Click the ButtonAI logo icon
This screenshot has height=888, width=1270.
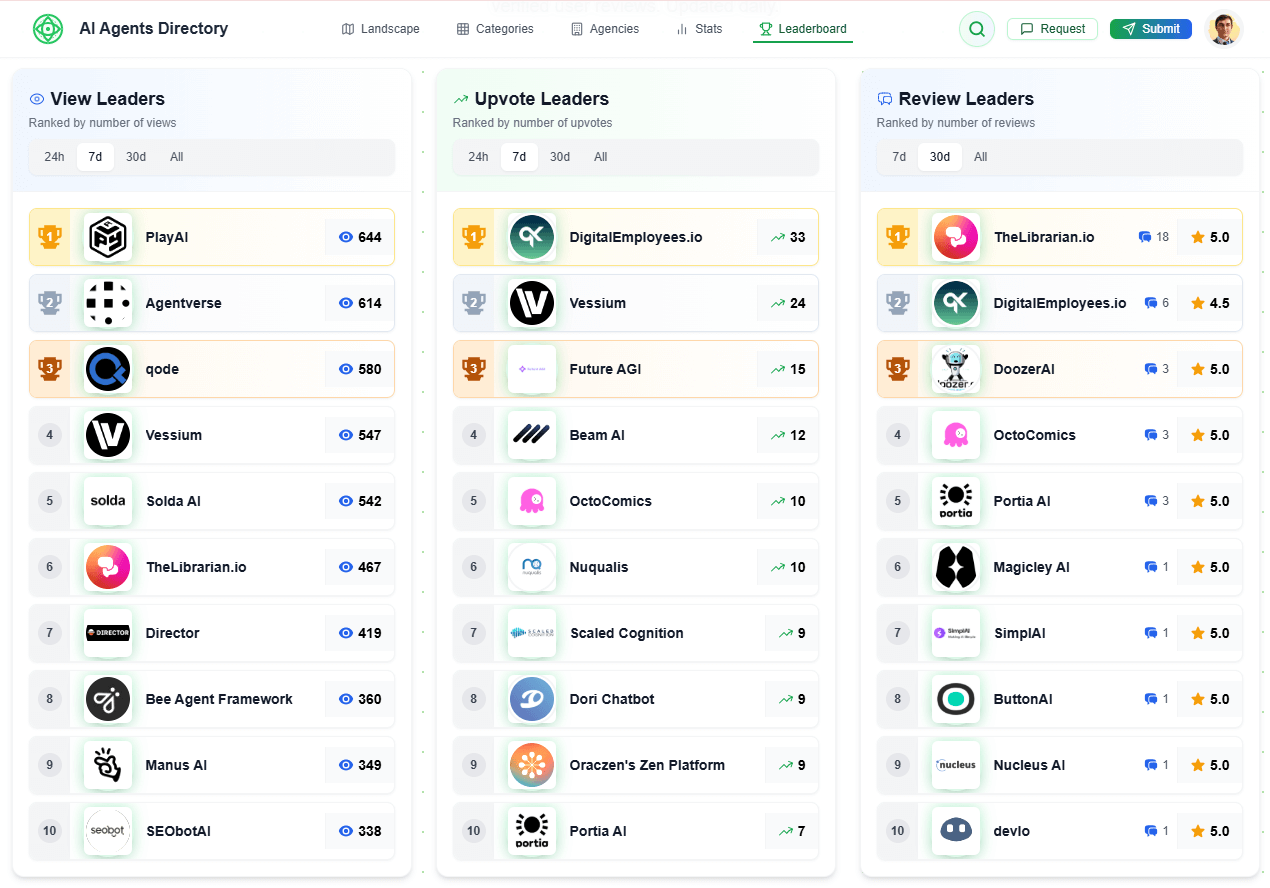point(956,699)
